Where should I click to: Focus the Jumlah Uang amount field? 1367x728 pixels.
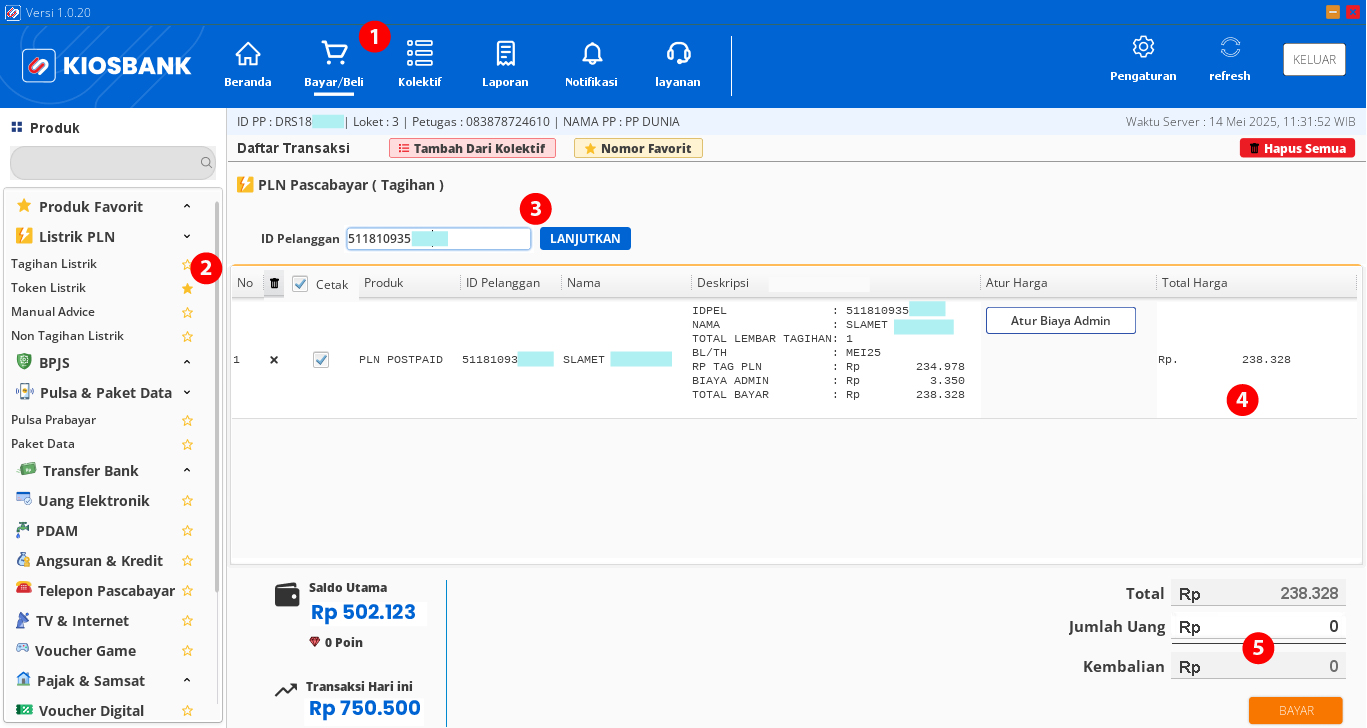click(x=1258, y=627)
